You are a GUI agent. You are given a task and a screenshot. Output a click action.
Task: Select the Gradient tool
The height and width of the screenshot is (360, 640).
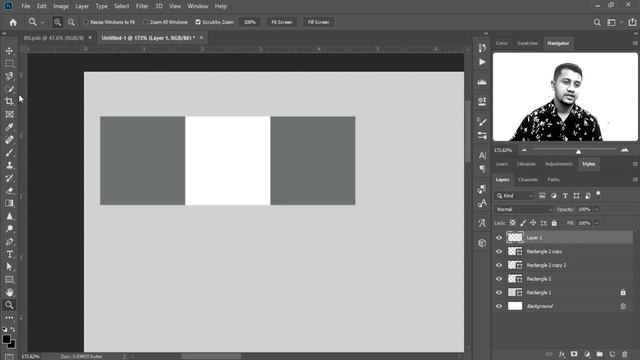point(9,203)
